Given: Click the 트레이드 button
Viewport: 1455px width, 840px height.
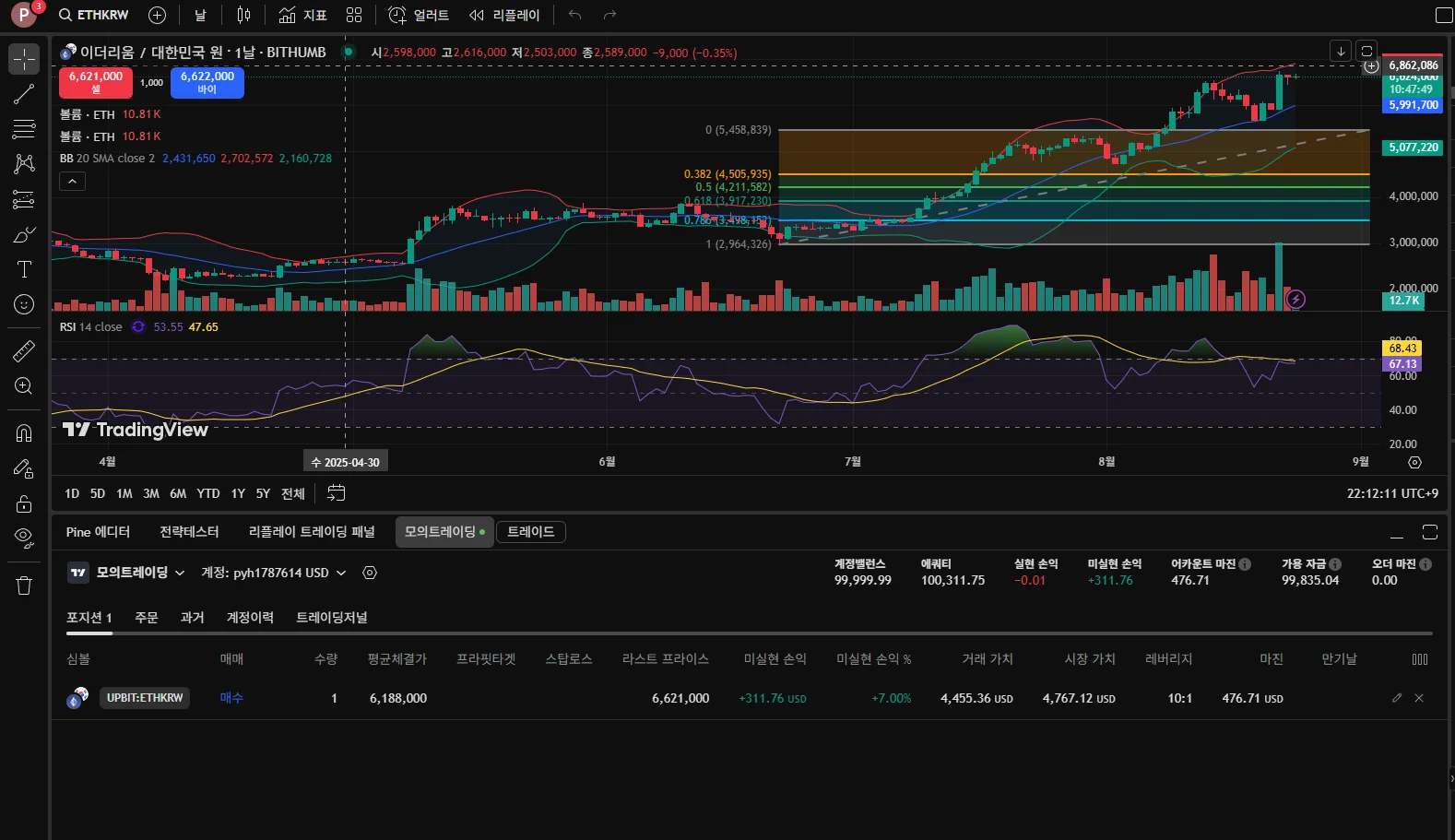Looking at the screenshot, I should pyautogui.click(x=531, y=532).
